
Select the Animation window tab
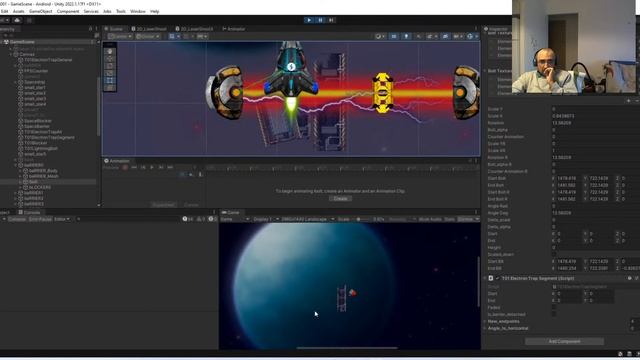pos(117,161)
